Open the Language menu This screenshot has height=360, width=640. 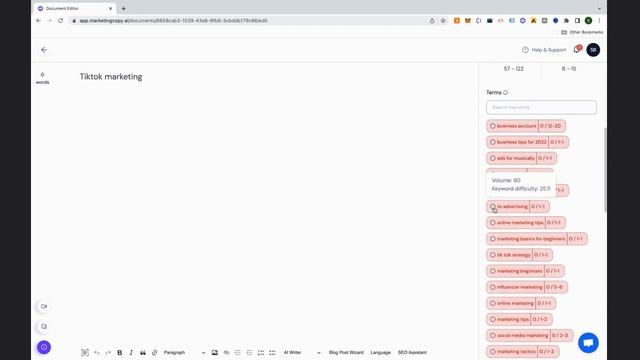380,352
